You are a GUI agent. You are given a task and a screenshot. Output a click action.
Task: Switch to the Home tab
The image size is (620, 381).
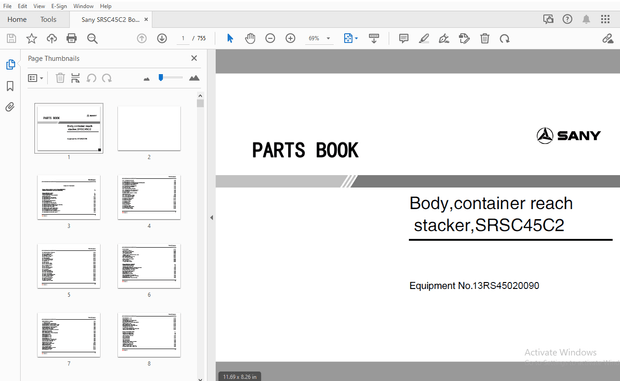17,19
